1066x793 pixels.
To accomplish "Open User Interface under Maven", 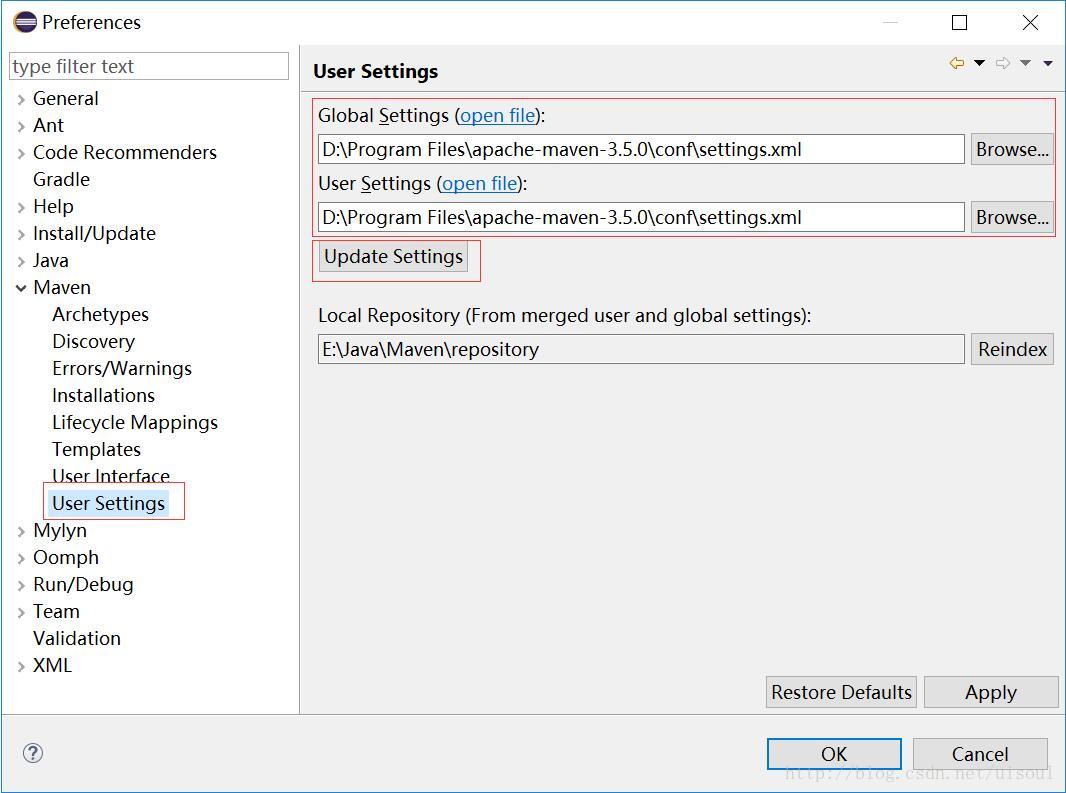I will coord(111,475).
